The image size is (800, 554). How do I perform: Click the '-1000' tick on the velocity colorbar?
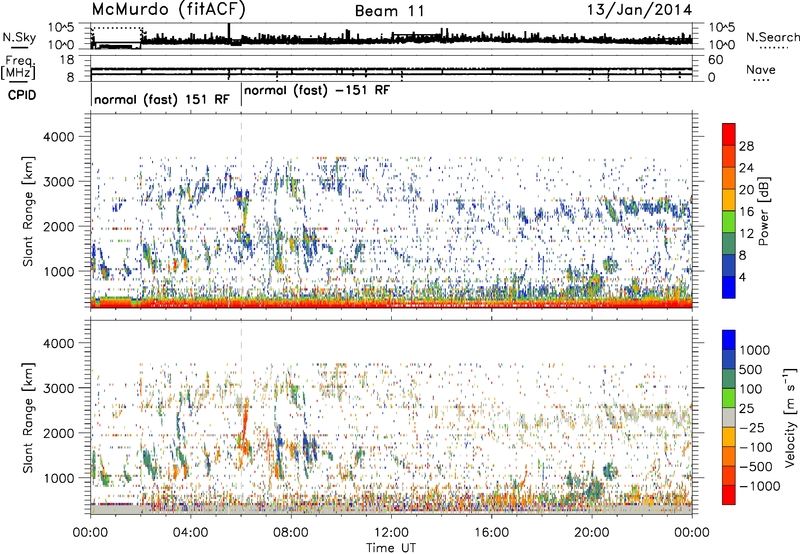760,486
